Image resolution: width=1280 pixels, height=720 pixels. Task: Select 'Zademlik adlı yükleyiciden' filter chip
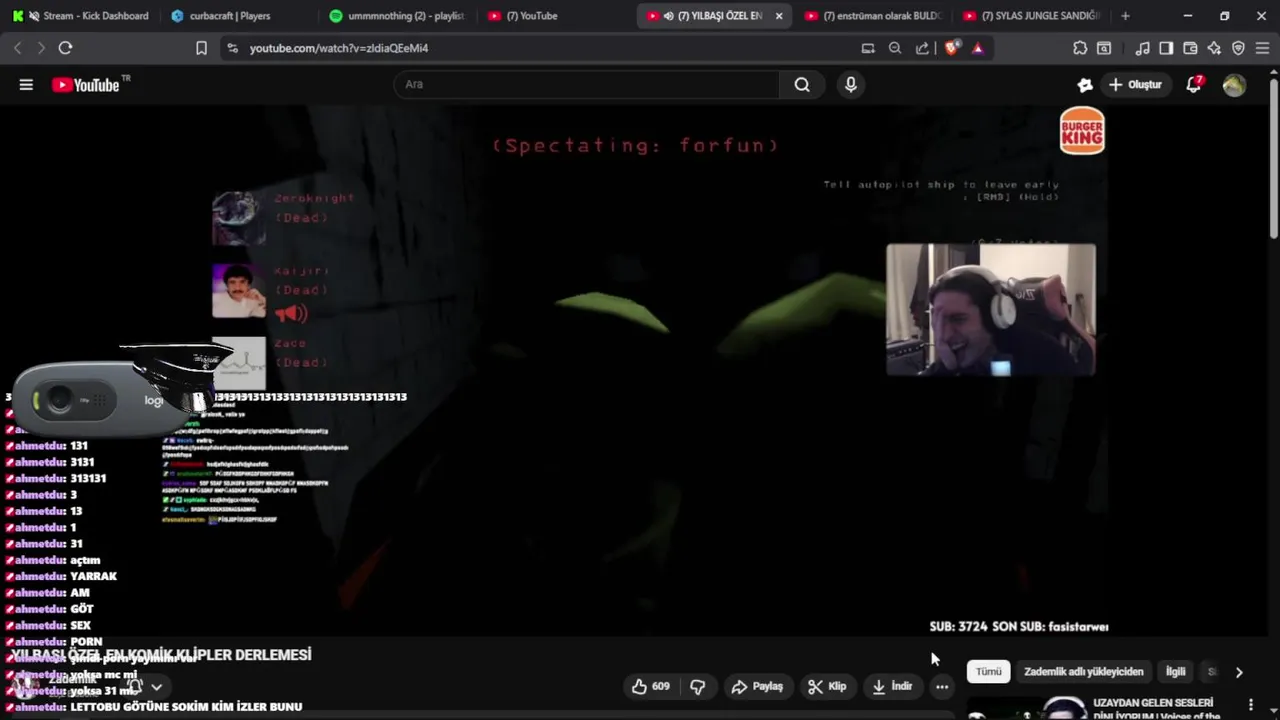(x=1083, y=672)
